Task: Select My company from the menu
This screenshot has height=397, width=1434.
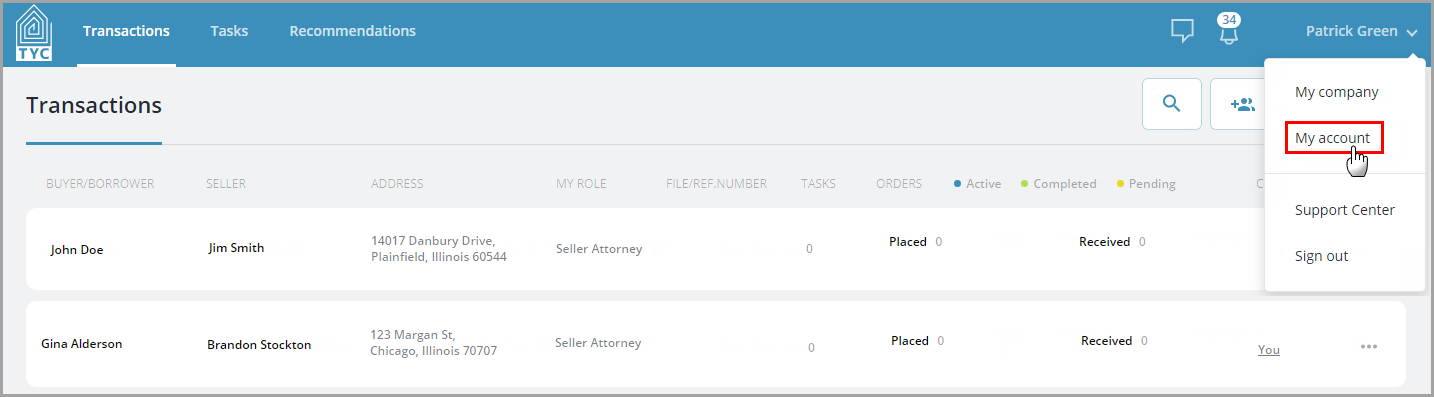Action: coord(1336,92)
